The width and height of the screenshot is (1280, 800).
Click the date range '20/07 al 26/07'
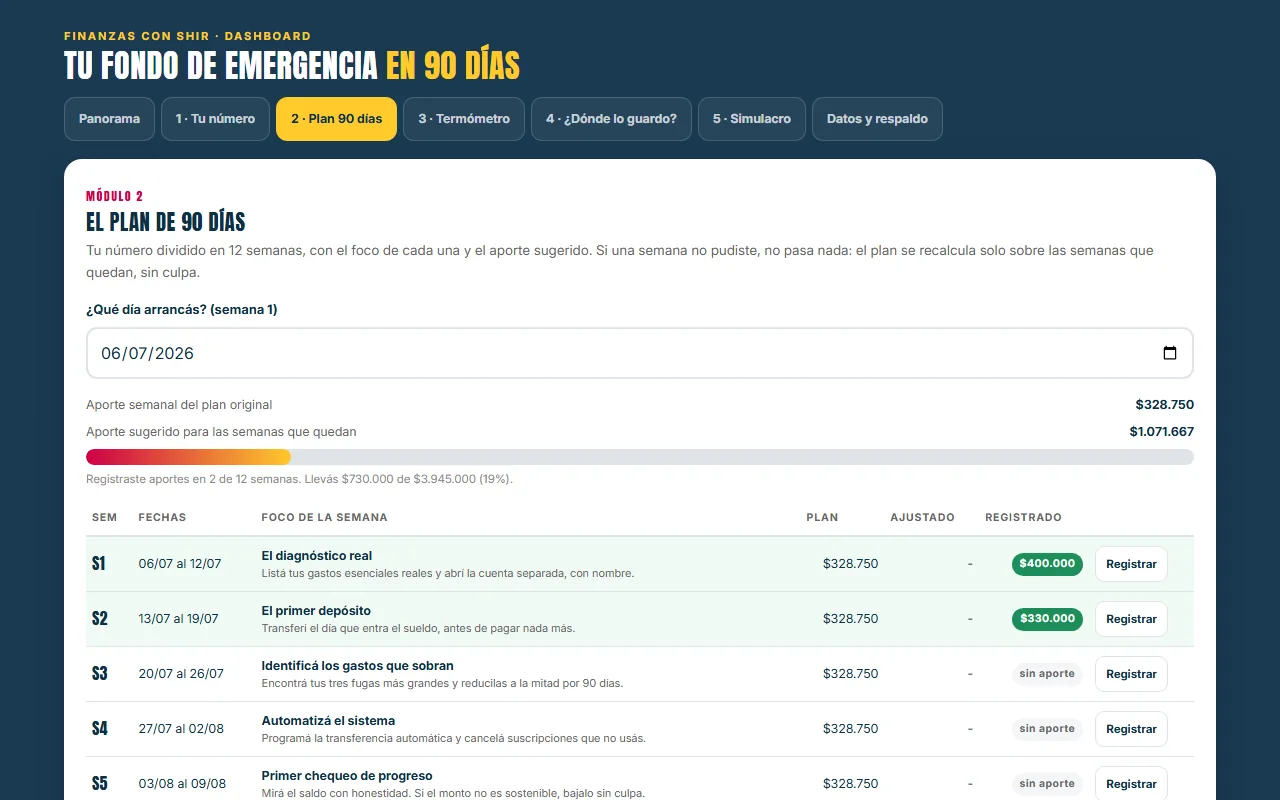pos(181,674)
